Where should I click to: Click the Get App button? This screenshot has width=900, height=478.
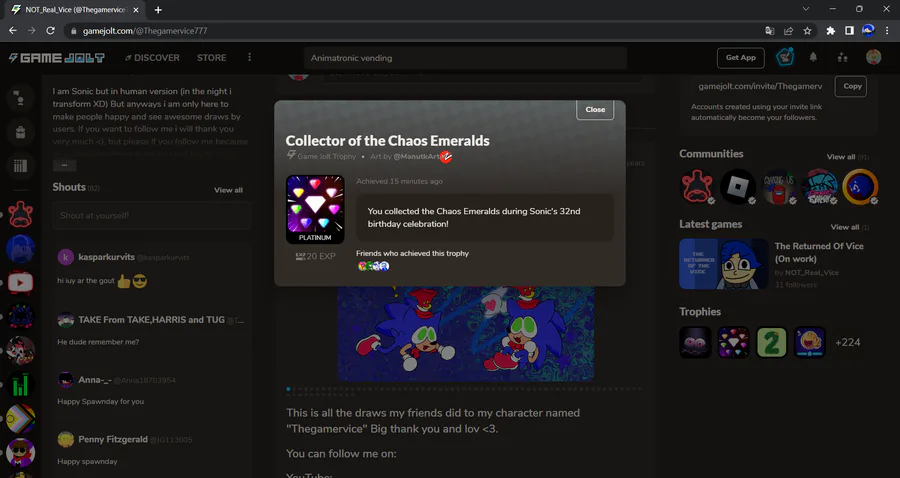tap(740, 57)
